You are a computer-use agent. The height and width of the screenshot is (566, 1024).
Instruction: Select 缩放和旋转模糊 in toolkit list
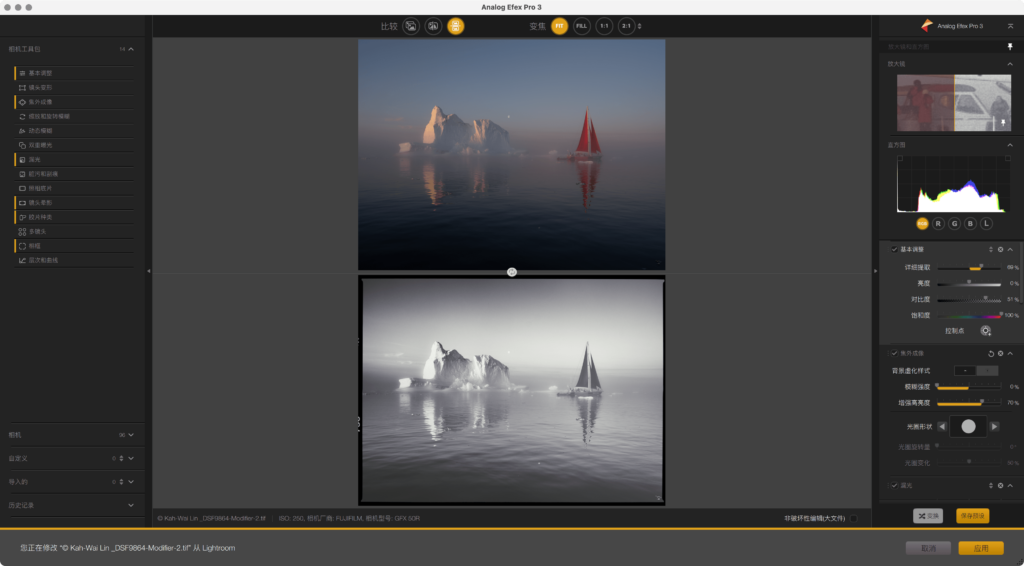coord(74,116)
